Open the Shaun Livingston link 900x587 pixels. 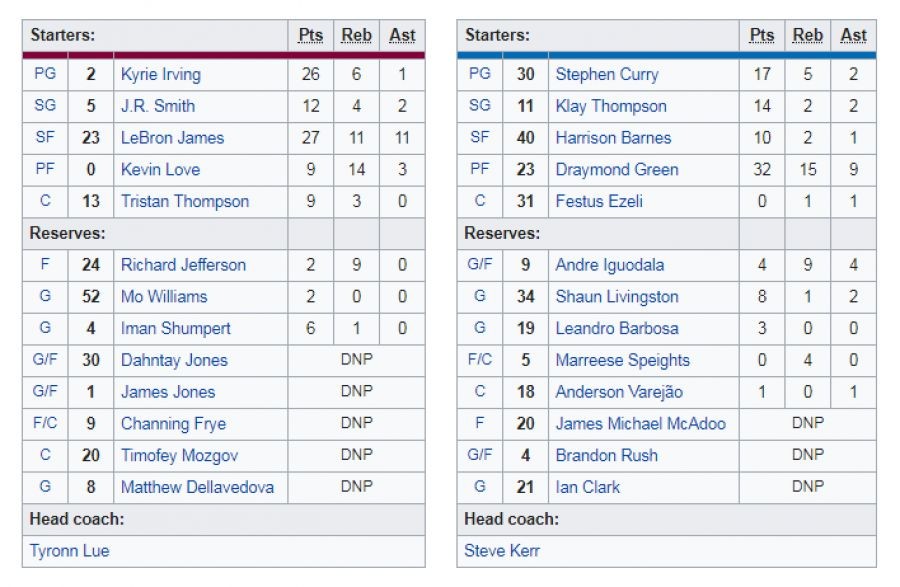click(x=616, y=297)
